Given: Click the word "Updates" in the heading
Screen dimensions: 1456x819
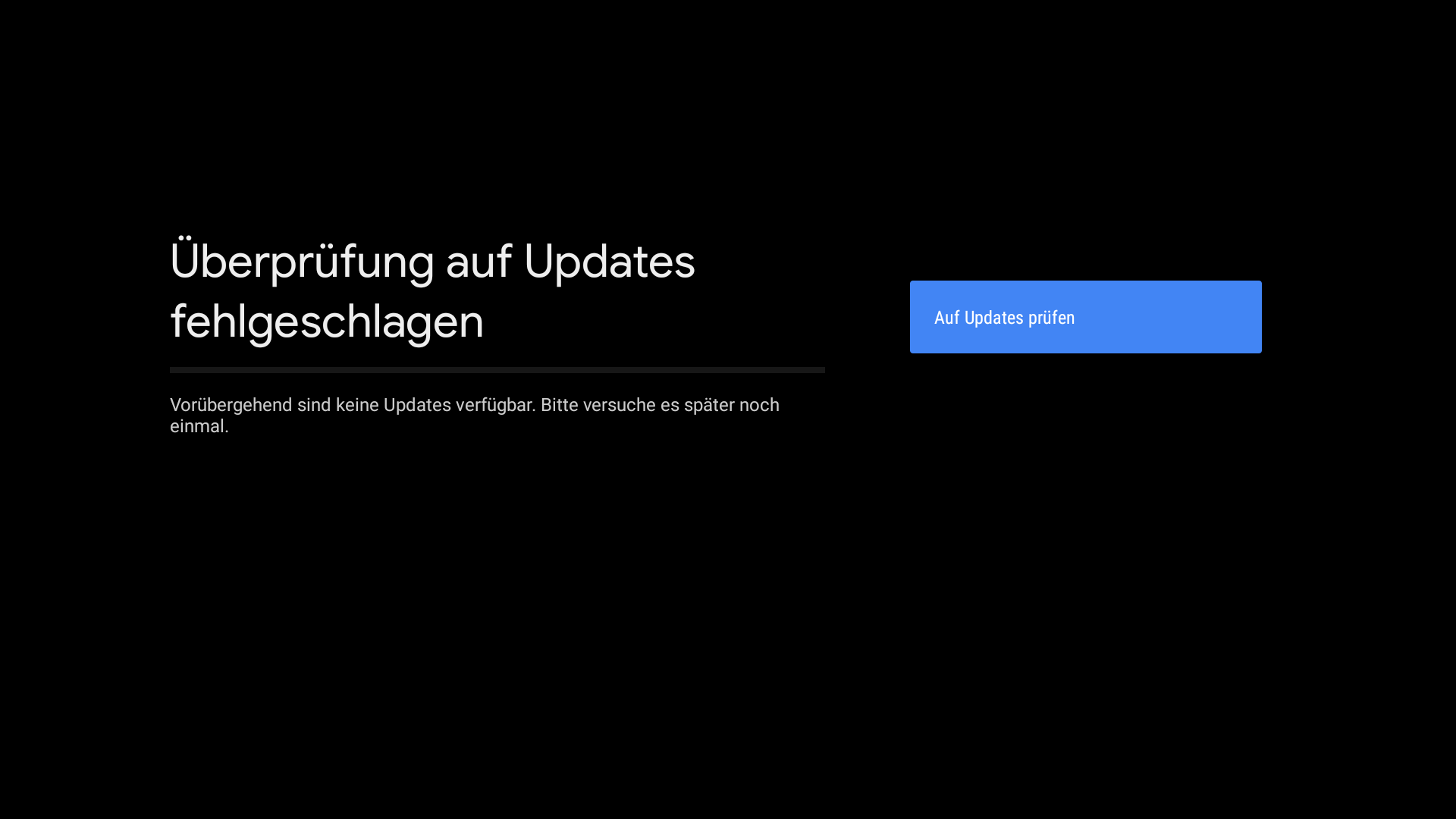Looking at the screenshot, I should point(610,262).
